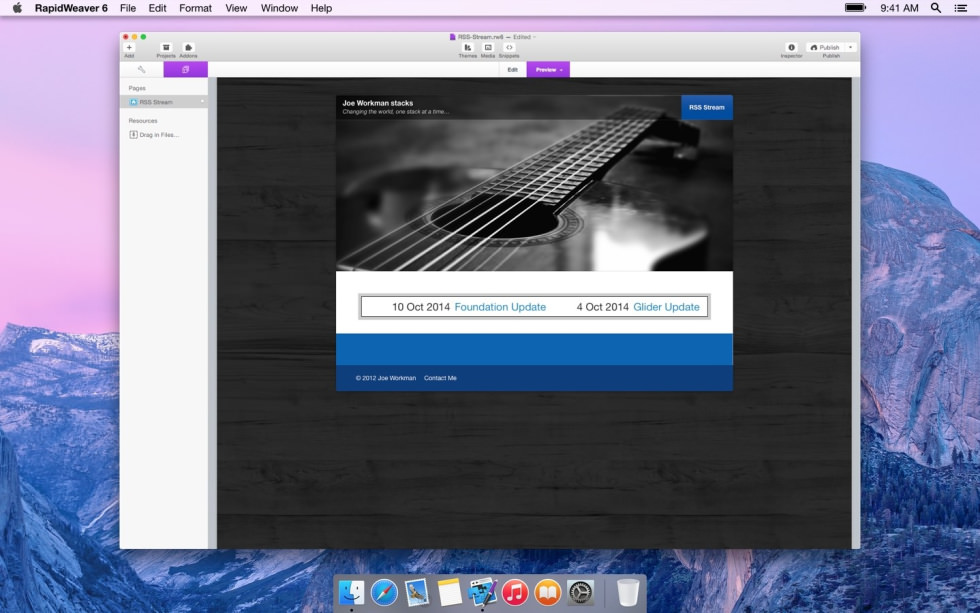Click the '© 2012 Joe Workman' footer text
Image resolution: width=980 pixels, height=613 pixels.
point(386,378)
